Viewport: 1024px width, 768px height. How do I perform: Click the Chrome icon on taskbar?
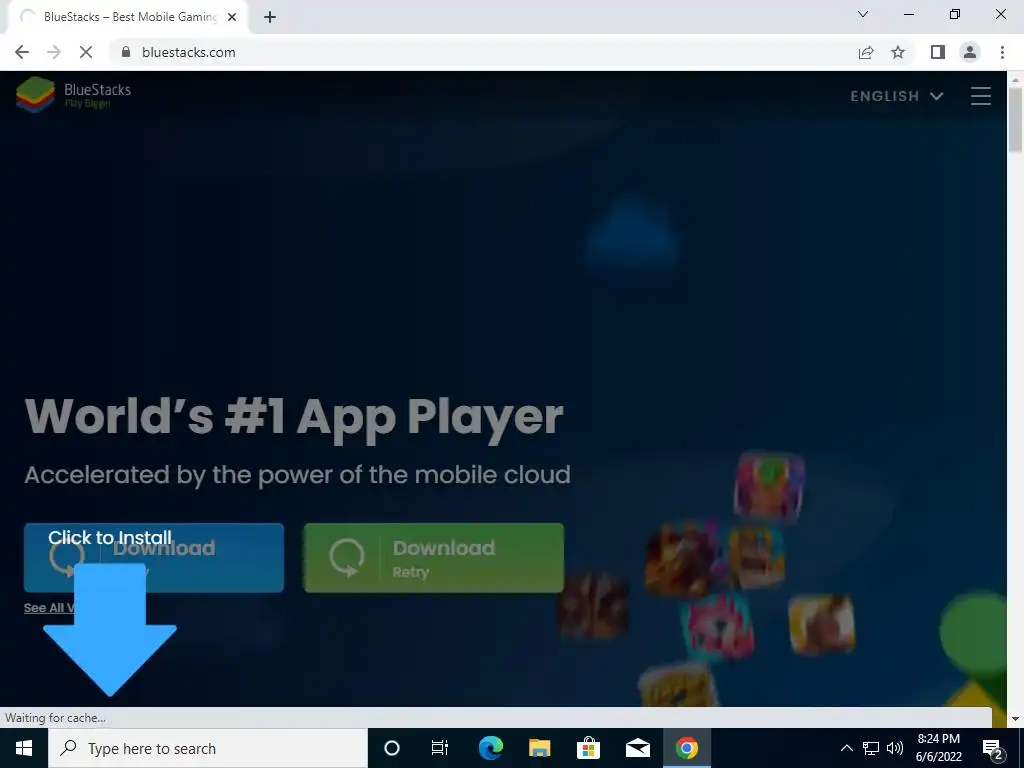click(x=687, y=748)
